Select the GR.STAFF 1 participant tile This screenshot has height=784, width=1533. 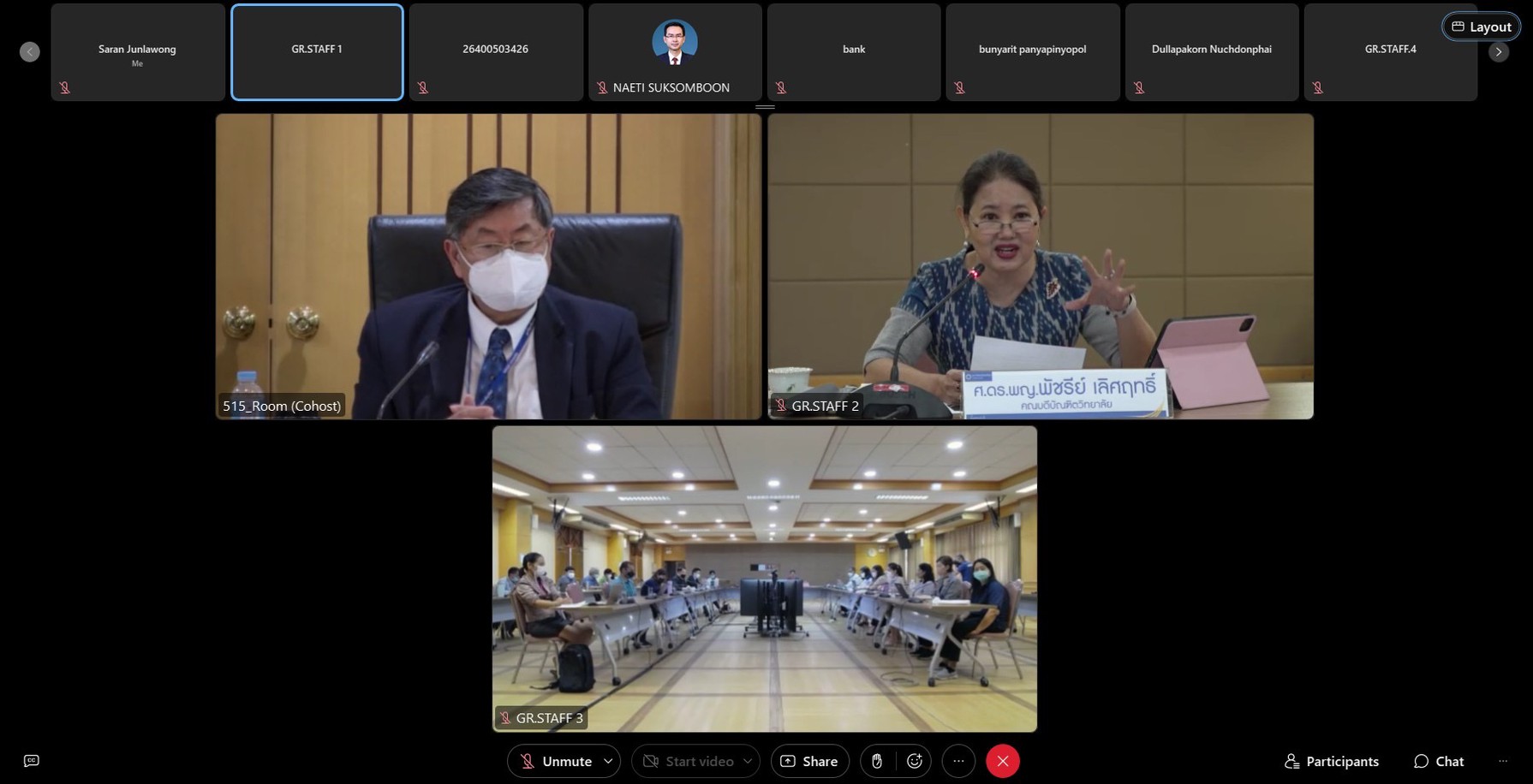[x=317, y=52]
